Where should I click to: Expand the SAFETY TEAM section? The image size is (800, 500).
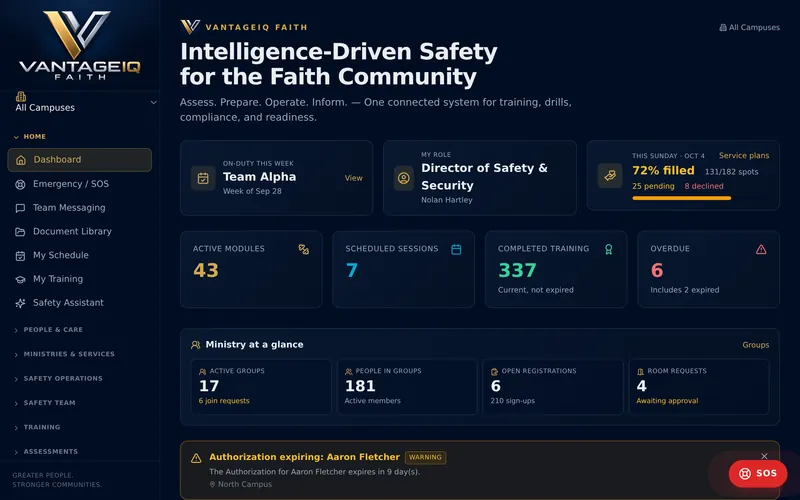(x=44, y=403)
